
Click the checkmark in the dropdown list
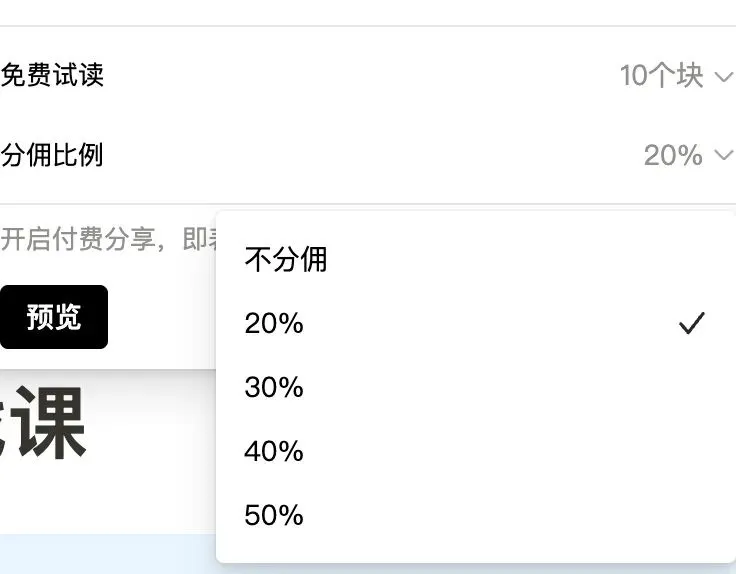click(x=691, y=323)
